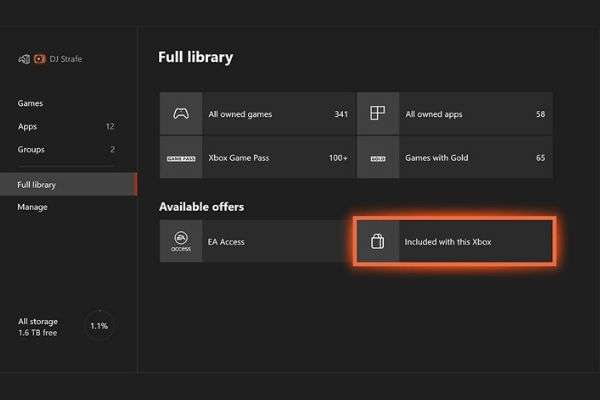Open All owned games tile
The image size is (600, 400).
click(x=258, y=114)
